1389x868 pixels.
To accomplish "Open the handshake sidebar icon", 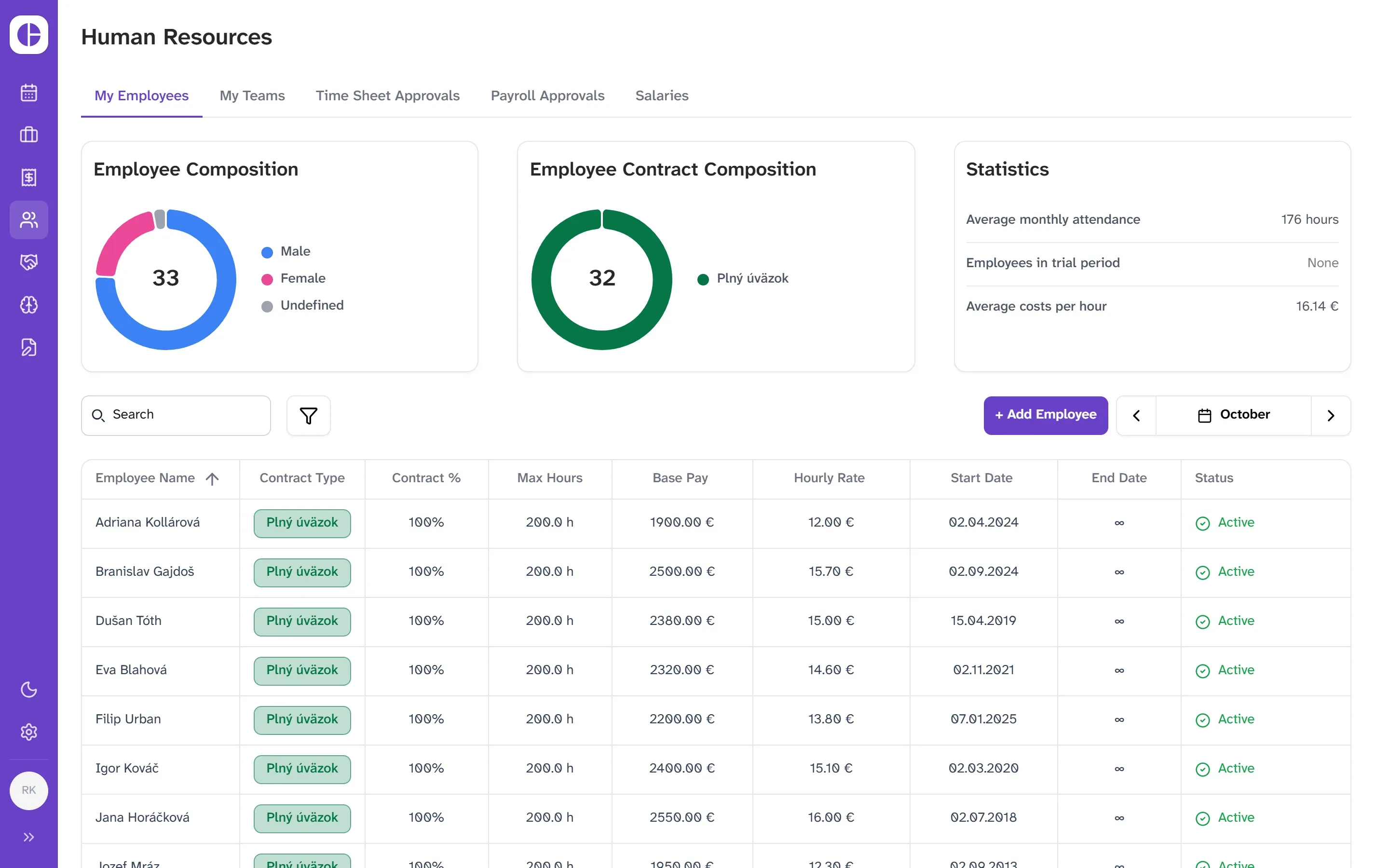I will click(x=29, y=262).
